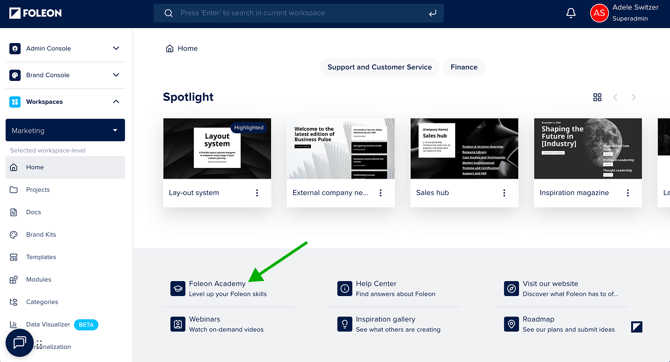Open the Lay-out system thumbnail

(x=217, y=148)
